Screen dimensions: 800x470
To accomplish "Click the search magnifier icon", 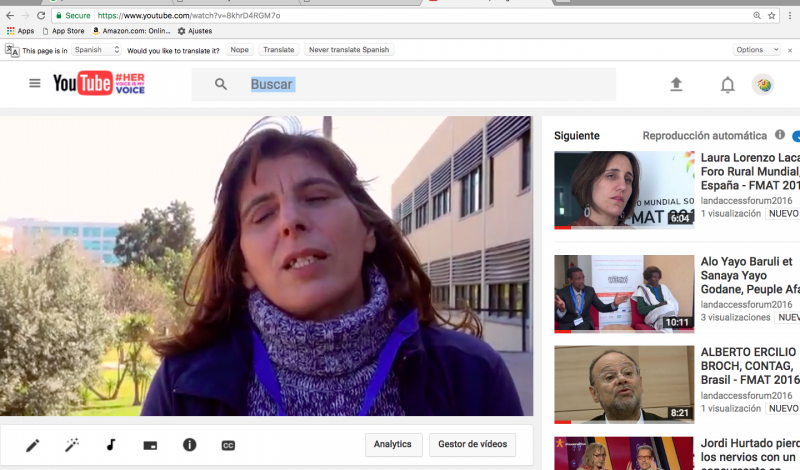I will click(221, 85).
